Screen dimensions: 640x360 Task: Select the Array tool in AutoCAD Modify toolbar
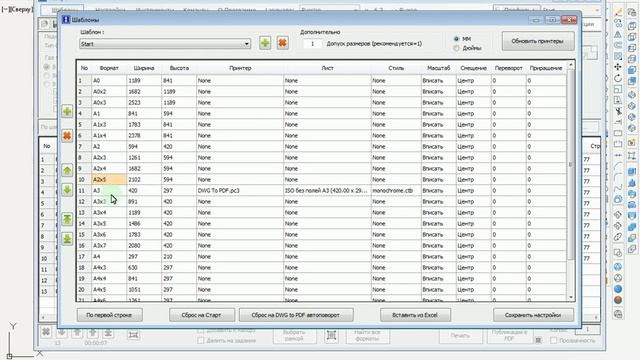tap(618, 56)
